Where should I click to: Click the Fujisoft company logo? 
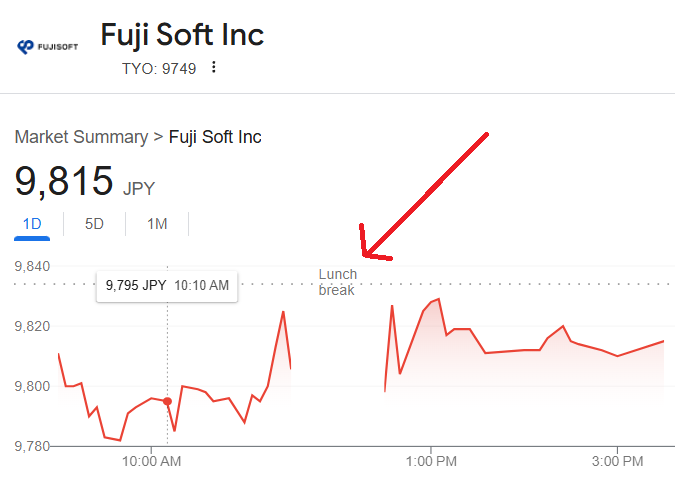tap(47, 46)
